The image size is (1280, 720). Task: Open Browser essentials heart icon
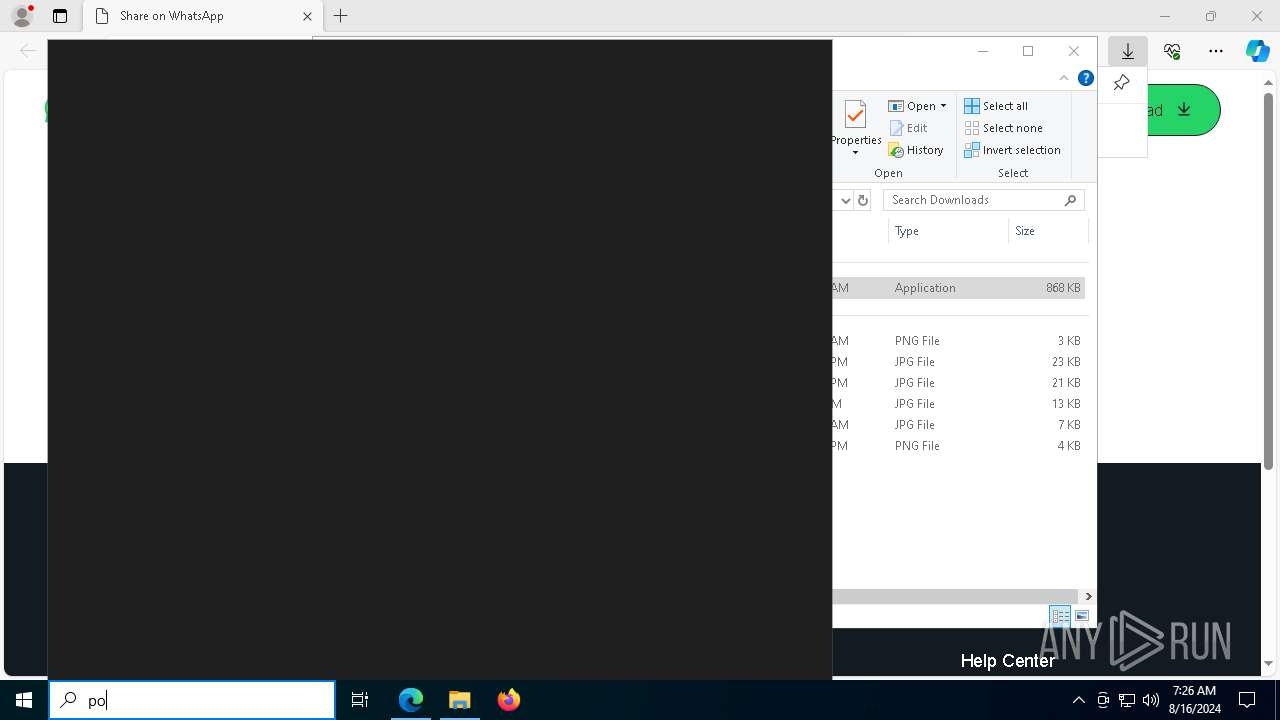1172,51
